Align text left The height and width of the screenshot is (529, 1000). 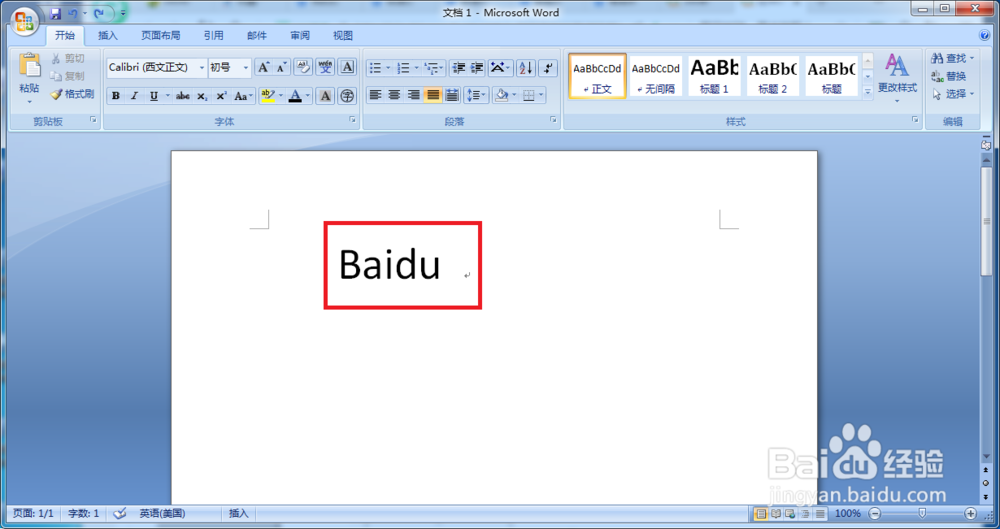tap(376, 96)
